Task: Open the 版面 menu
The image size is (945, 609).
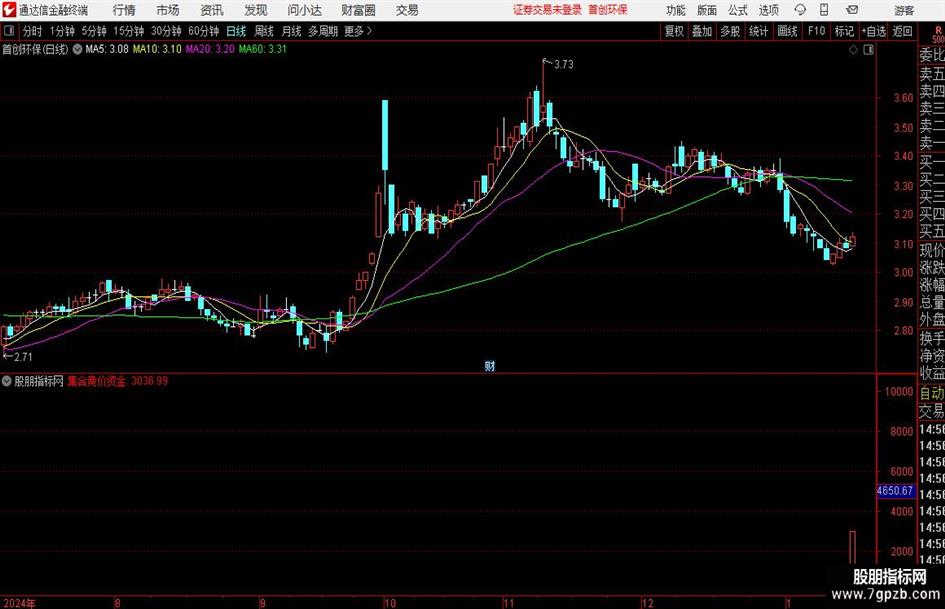Action: click(x=706, y=10)
